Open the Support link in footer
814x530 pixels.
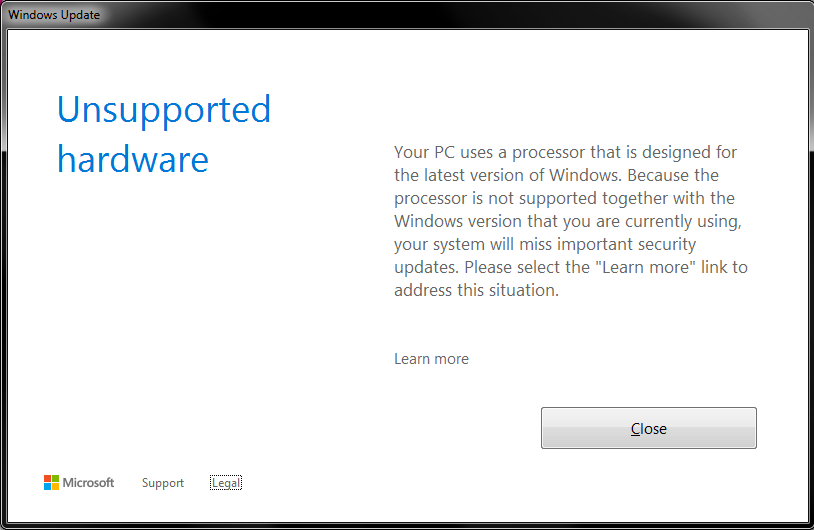click(x=163, y=483)
